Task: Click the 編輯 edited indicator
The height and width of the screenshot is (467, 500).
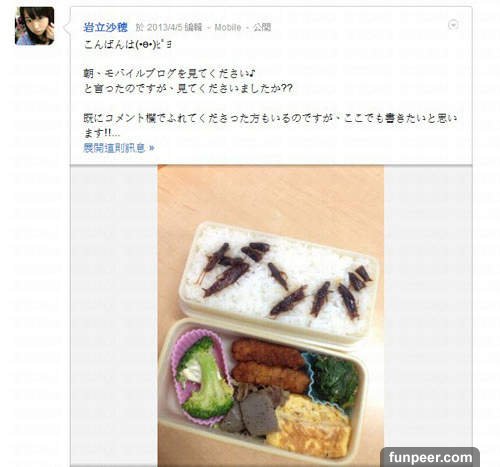Action: click(193, 27)
